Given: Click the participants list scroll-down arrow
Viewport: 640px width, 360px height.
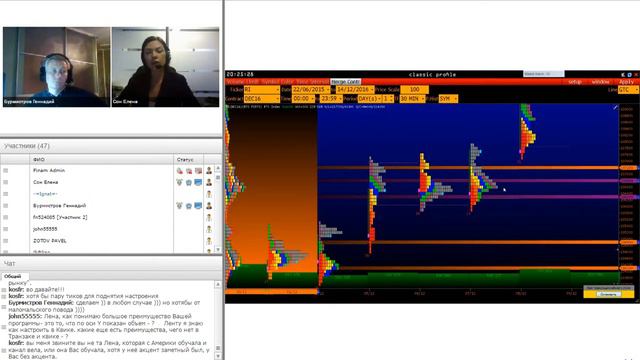Looking at the screenshot, I should 218,249.
